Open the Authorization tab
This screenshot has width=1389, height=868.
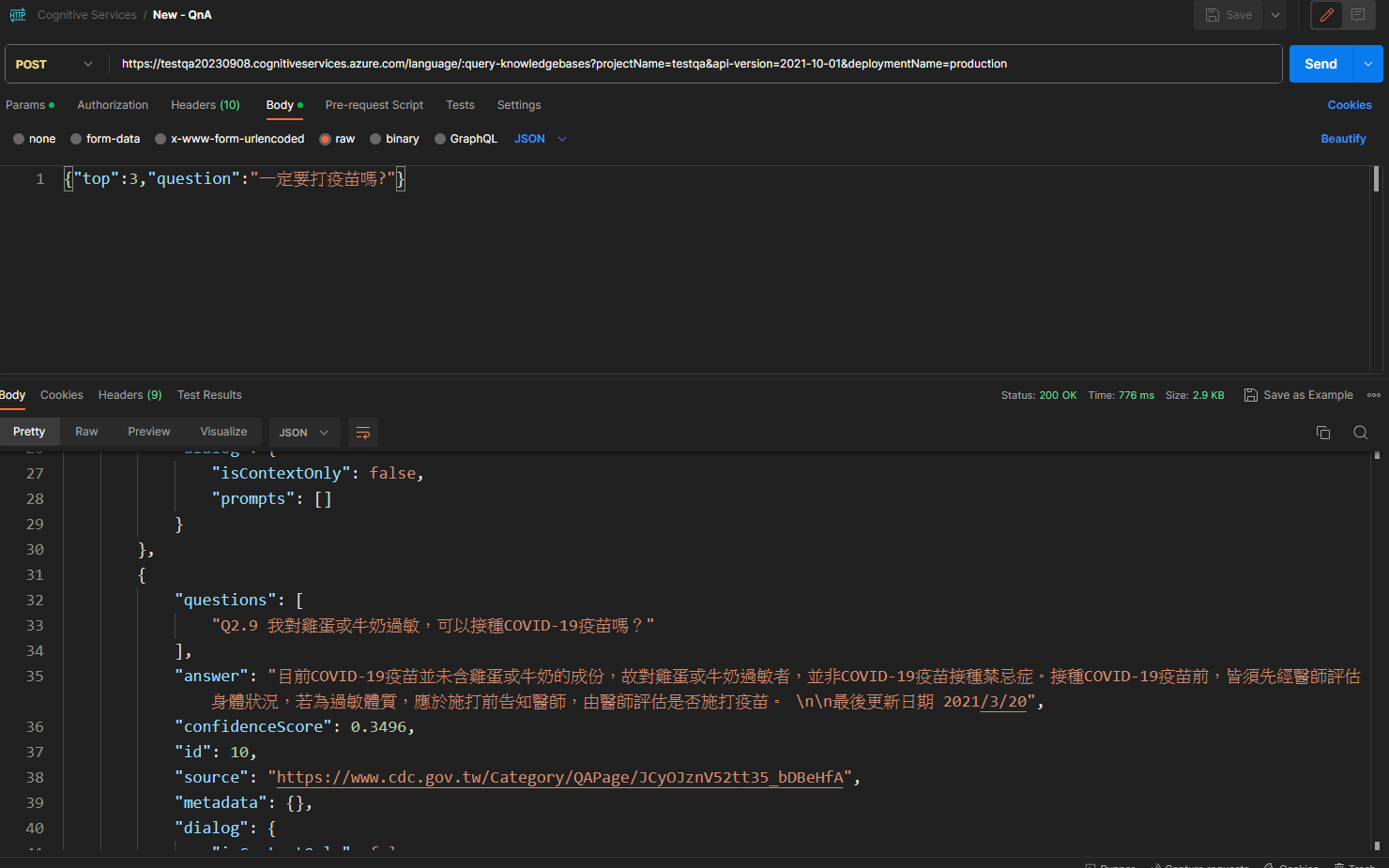click(113, 105)
